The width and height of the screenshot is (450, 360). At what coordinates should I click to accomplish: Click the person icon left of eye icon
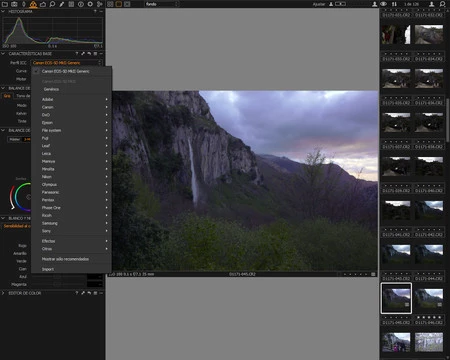point(375,4)
